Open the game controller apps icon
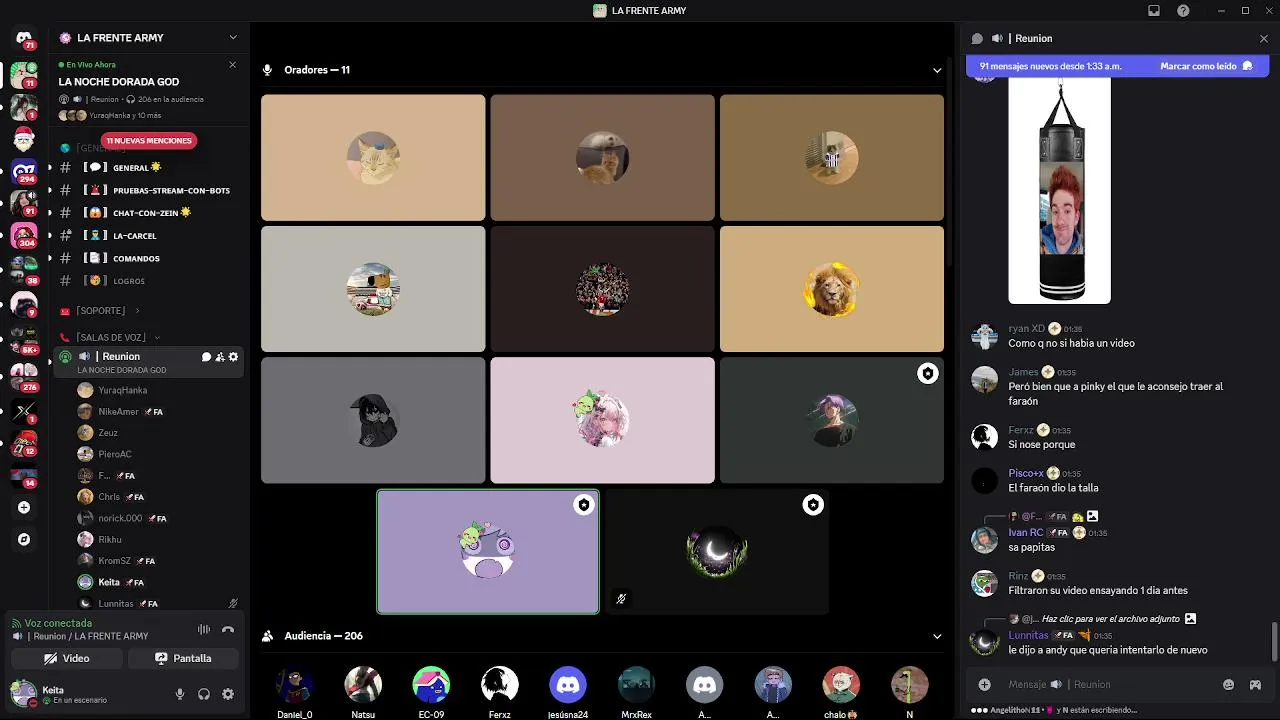 tap(1255, 684)
